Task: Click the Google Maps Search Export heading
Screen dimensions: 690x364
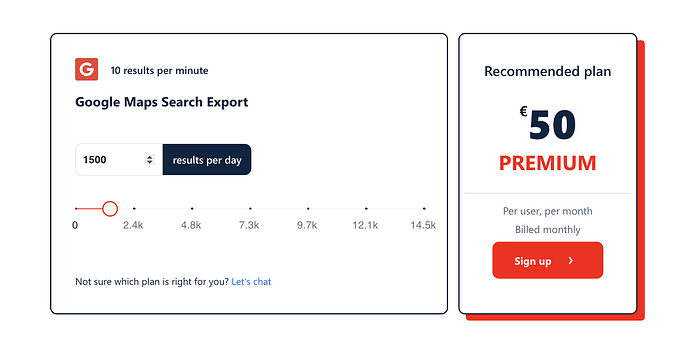Action: pos(161,102)
